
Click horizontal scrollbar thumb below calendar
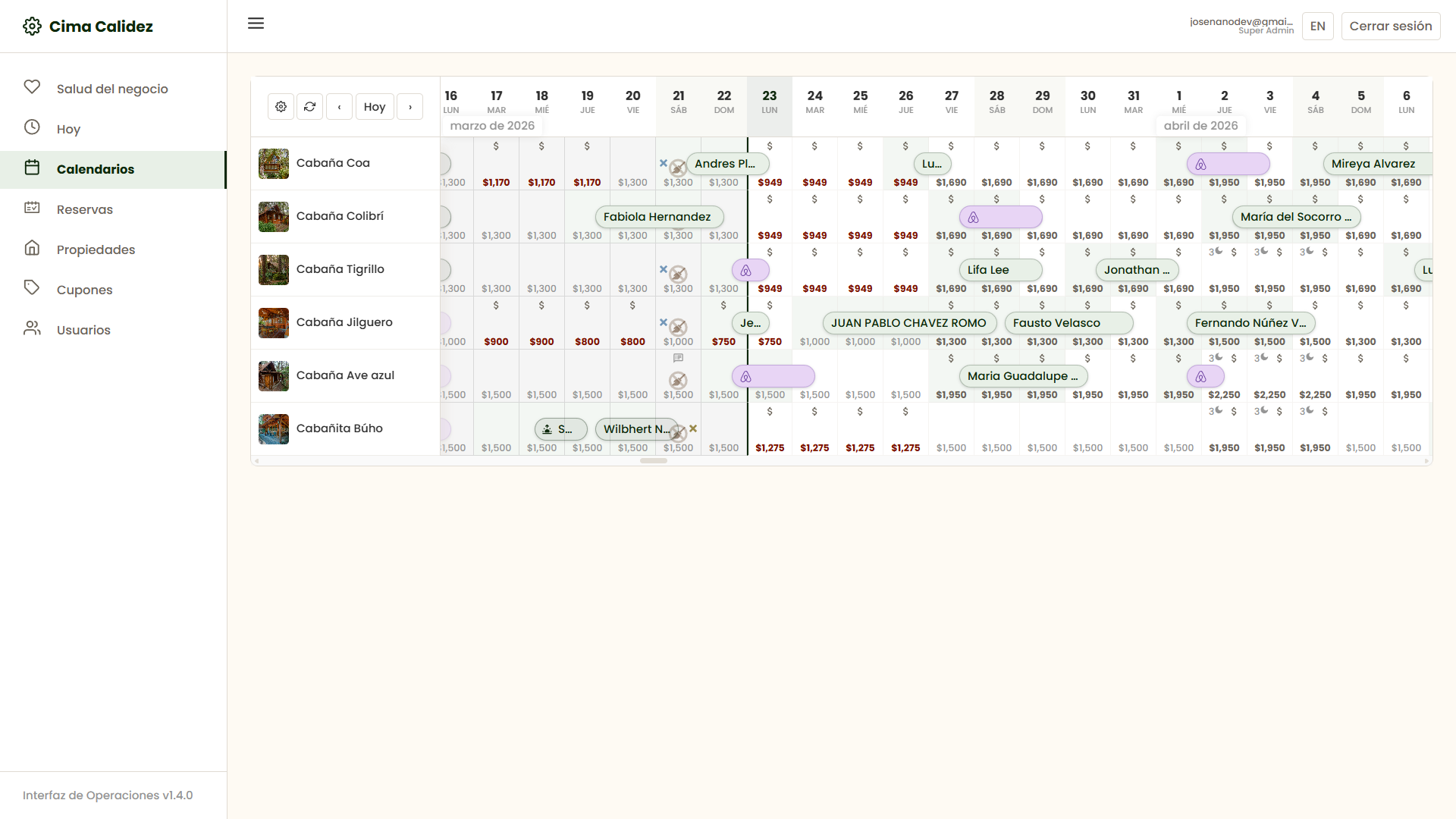coord(654,461)
